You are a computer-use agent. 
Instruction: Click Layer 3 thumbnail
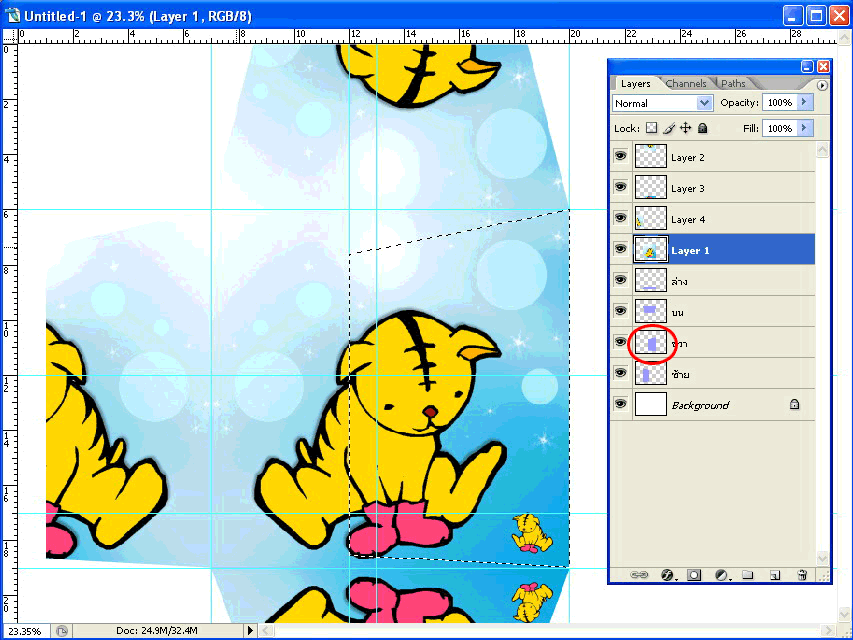[x=651, y=187]
